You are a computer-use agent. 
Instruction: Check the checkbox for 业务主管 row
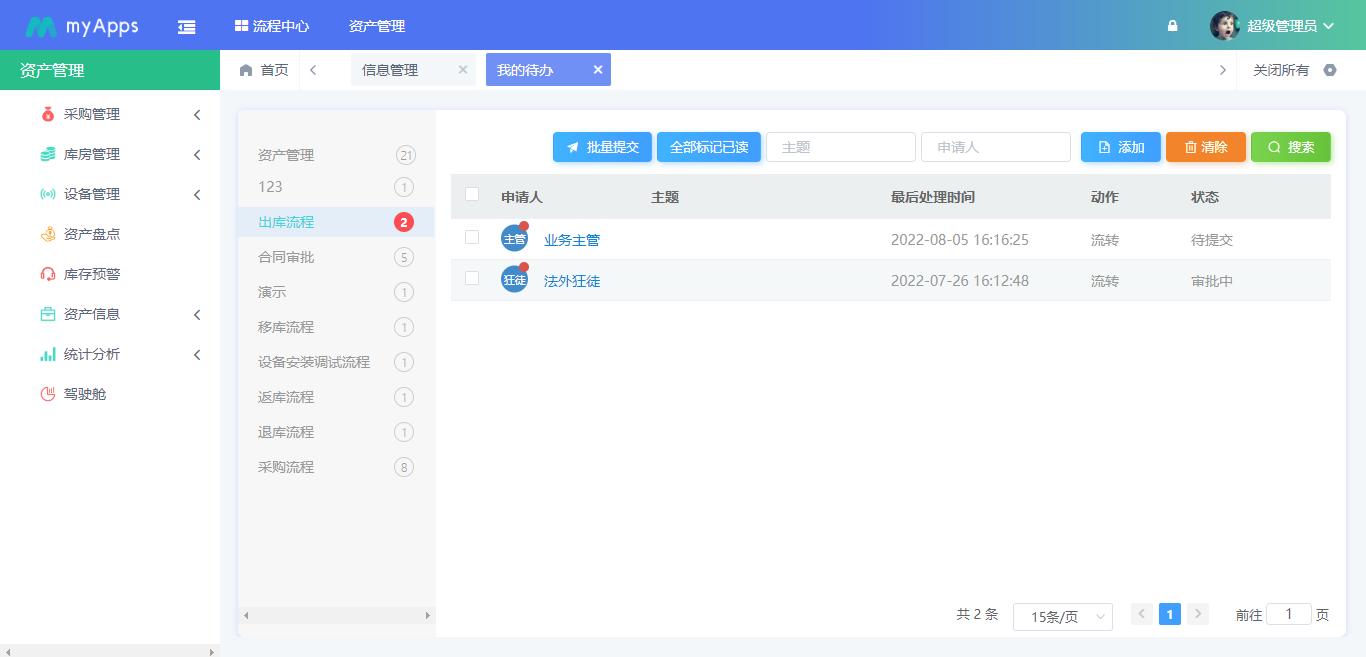click(x=472, y=239)
